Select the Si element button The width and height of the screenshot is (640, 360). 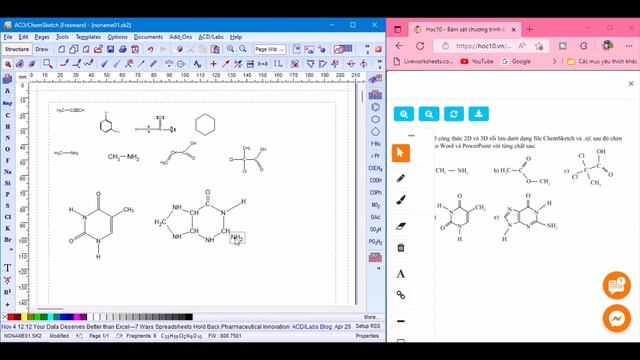point(7,183)
